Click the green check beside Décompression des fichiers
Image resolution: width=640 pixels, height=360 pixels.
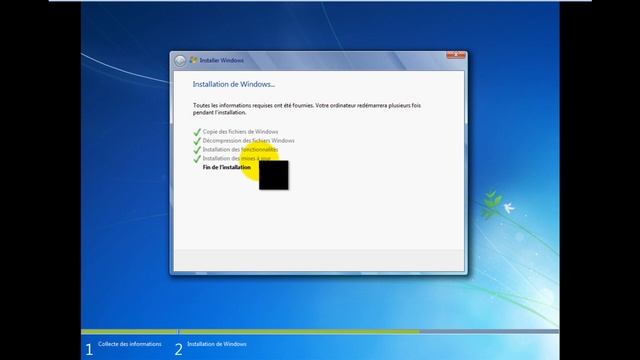click(197, 141)
